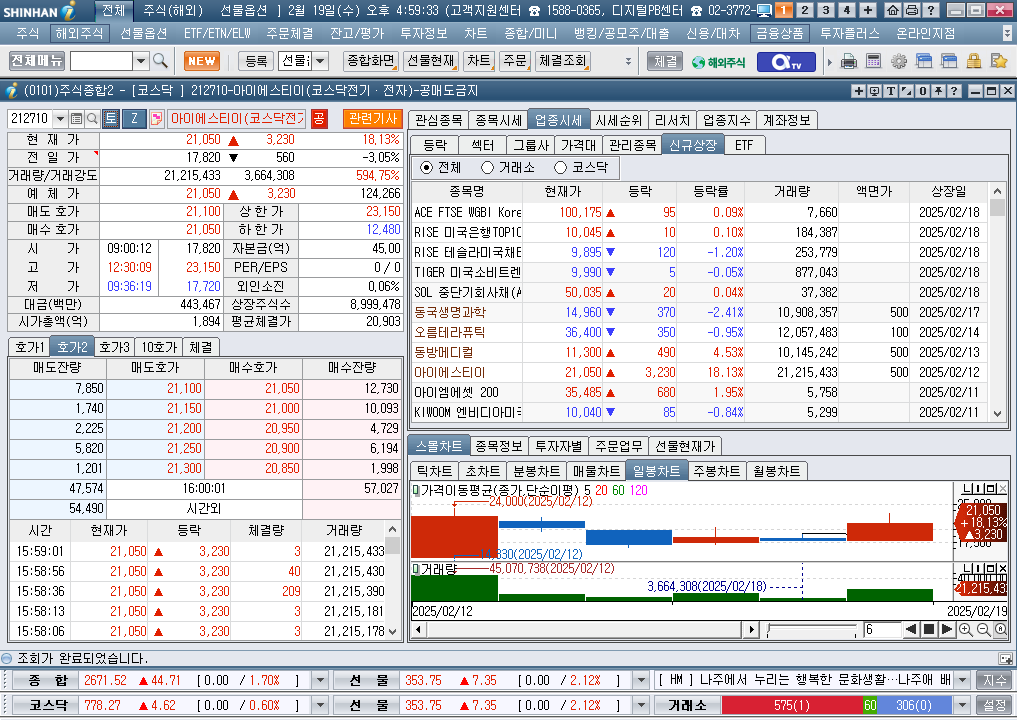
Task: Open the 선물 combo box dropdown in the toolbar
Action: pos(321,61)
